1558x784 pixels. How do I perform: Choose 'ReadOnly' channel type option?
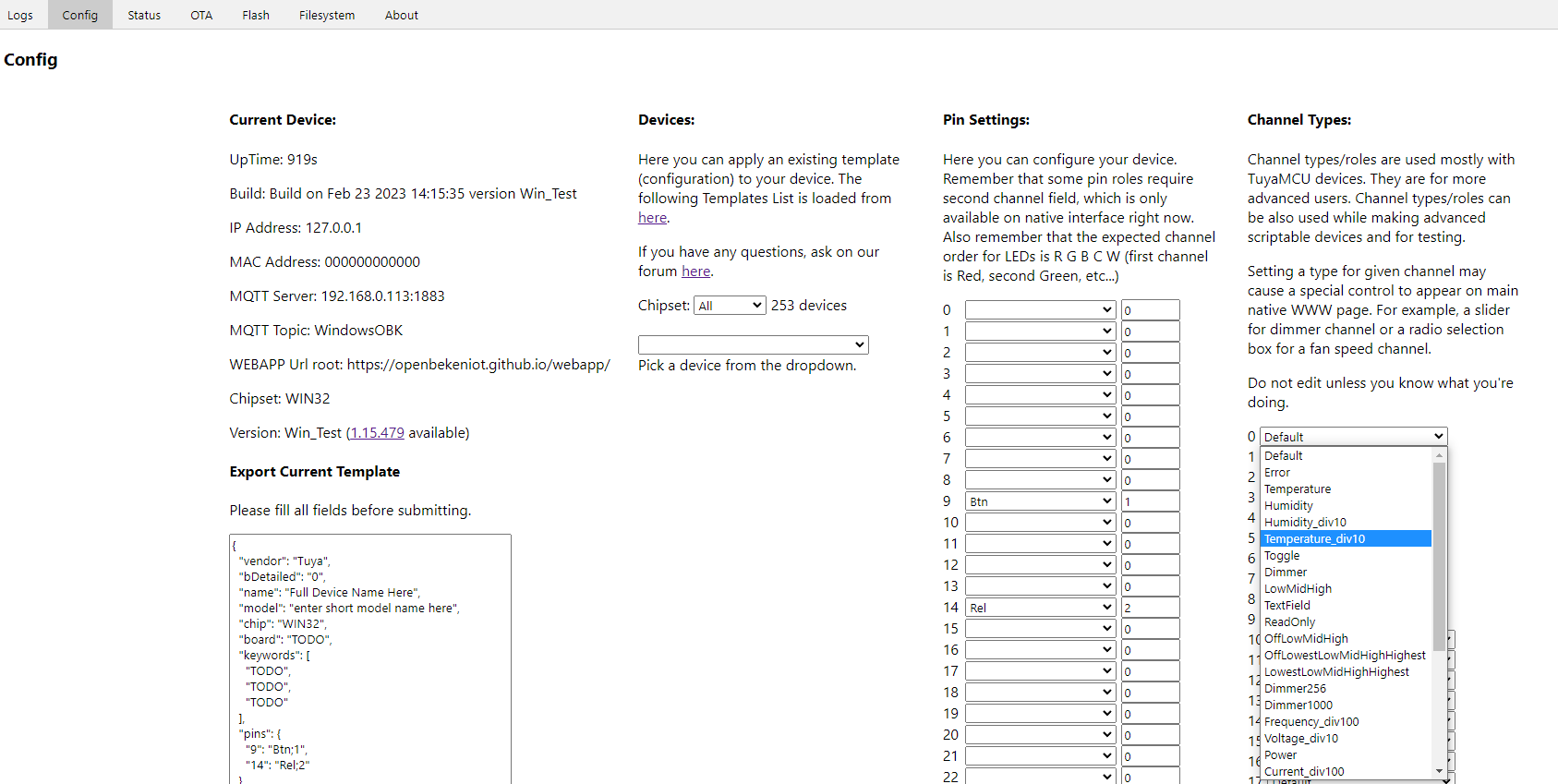[x=1347, y=622]
